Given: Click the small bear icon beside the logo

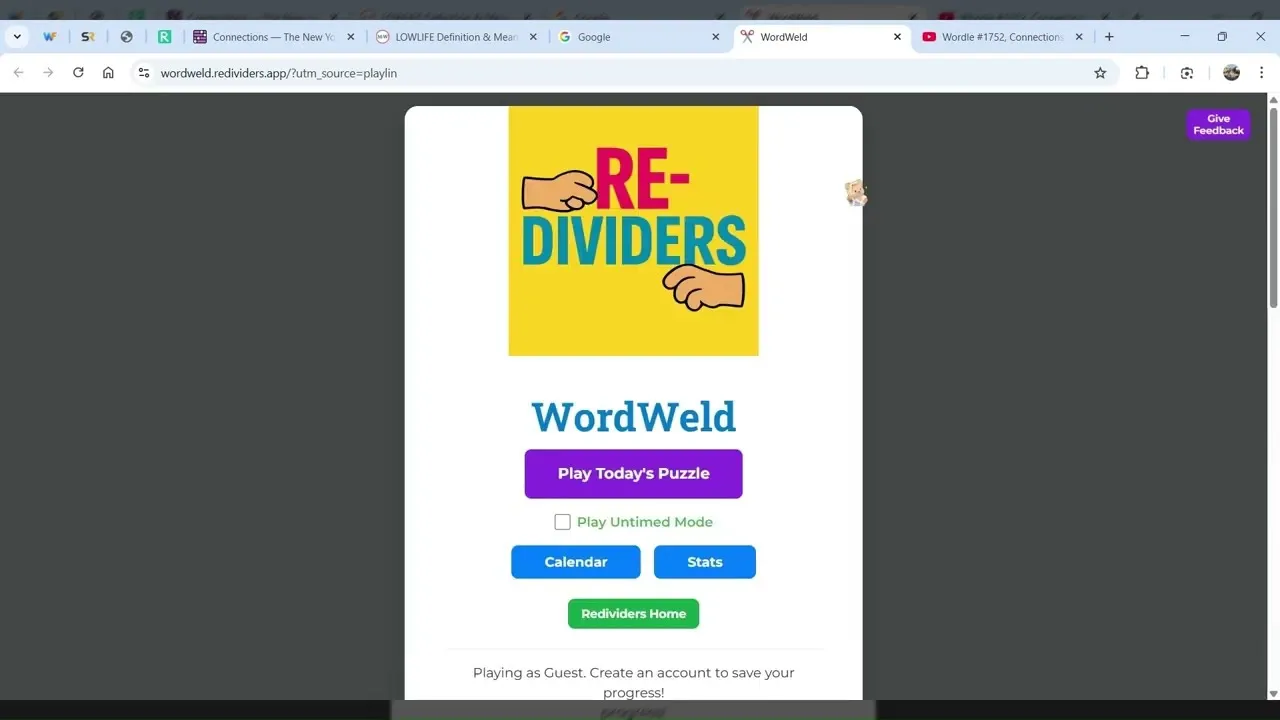Looking at the screenshot, I should pos(856,193).
